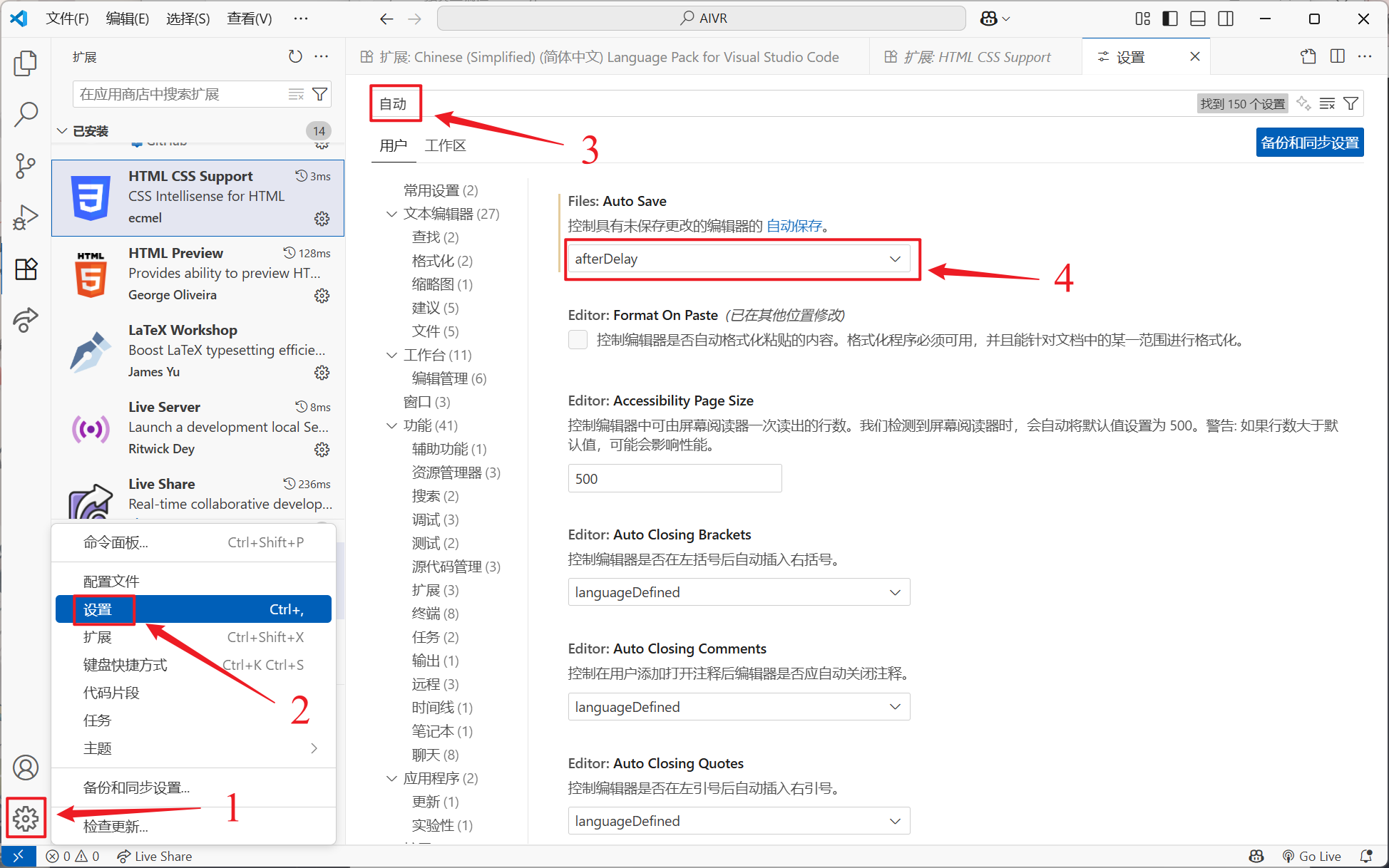The image size is (1389, 868).
Task: Open the 文件(F) menu
Action: point(67,19)
